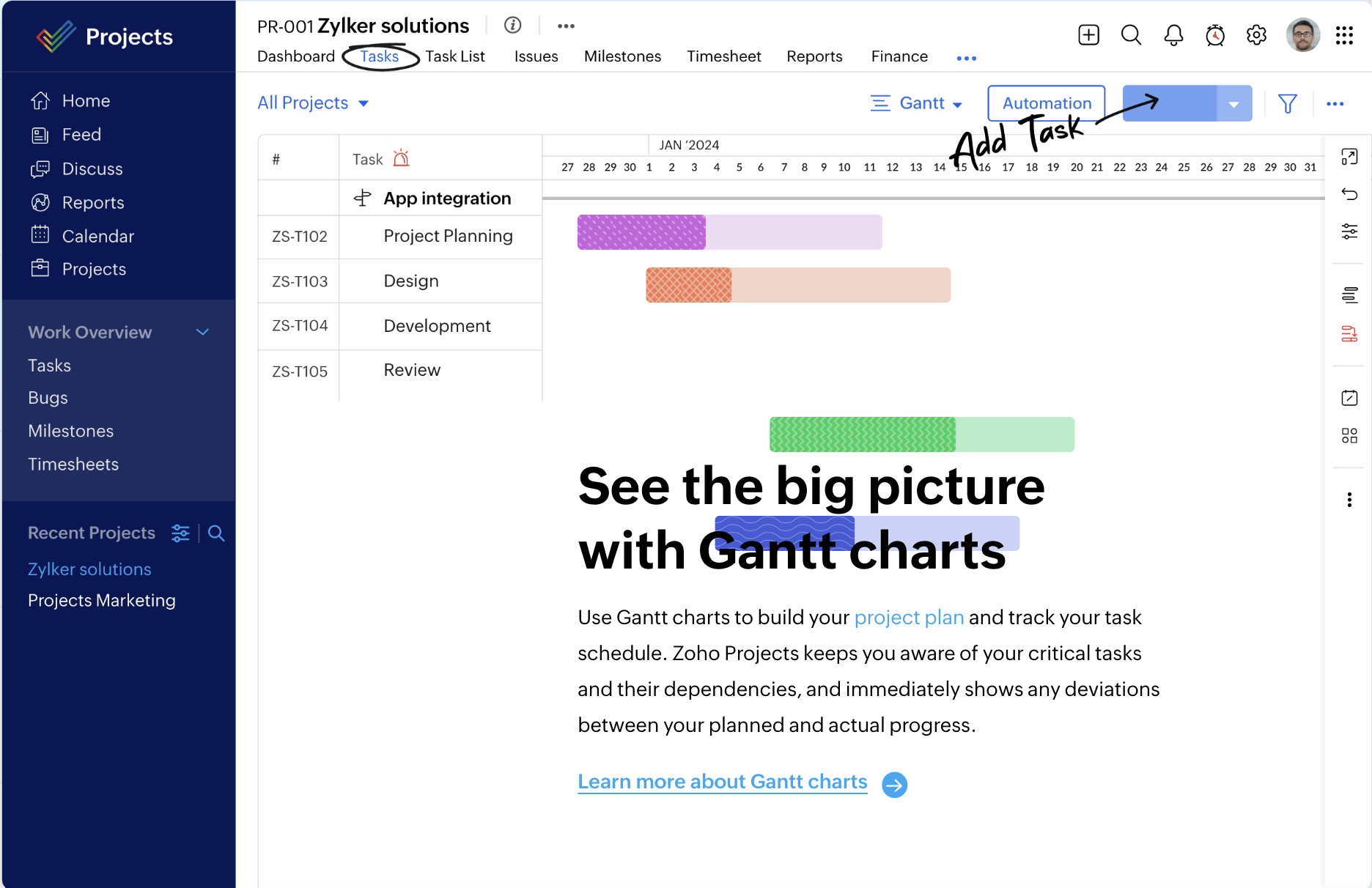Viewport: 1372px width, 888px height.
Task: Click the green Gantt progress bar
Action: (922, 434)
